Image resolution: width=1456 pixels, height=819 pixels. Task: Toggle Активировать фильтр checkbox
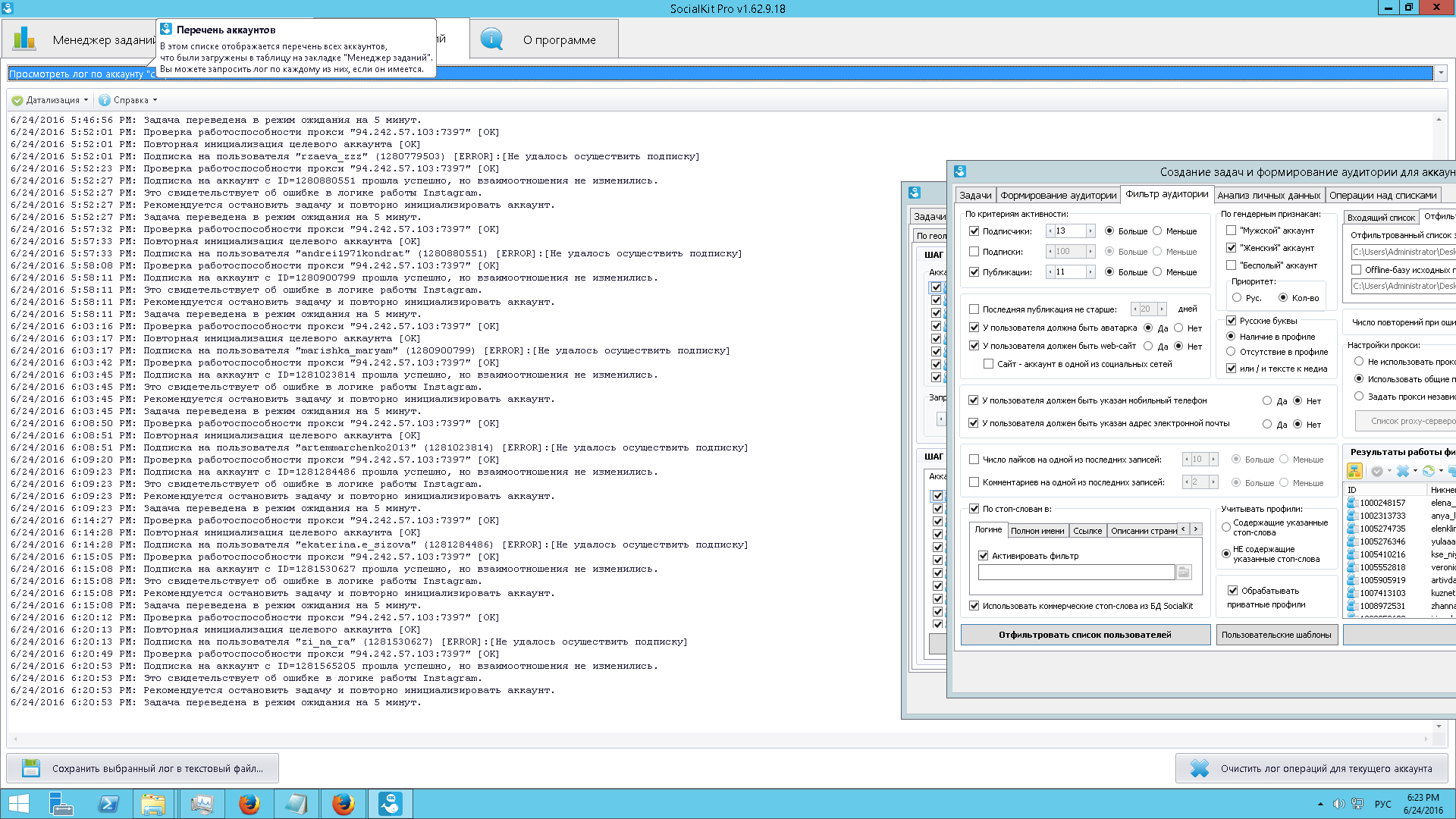(x=984, y=556)
